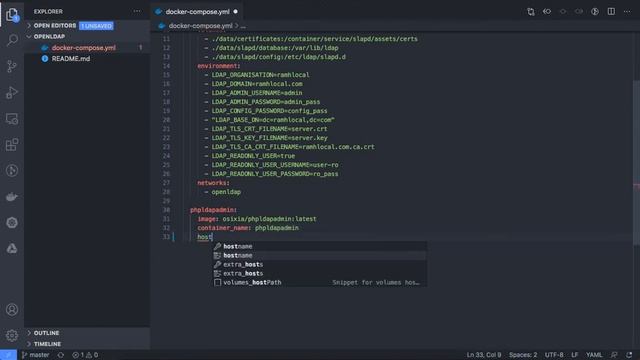Open the Accounts menu icon

coord(12,309)
